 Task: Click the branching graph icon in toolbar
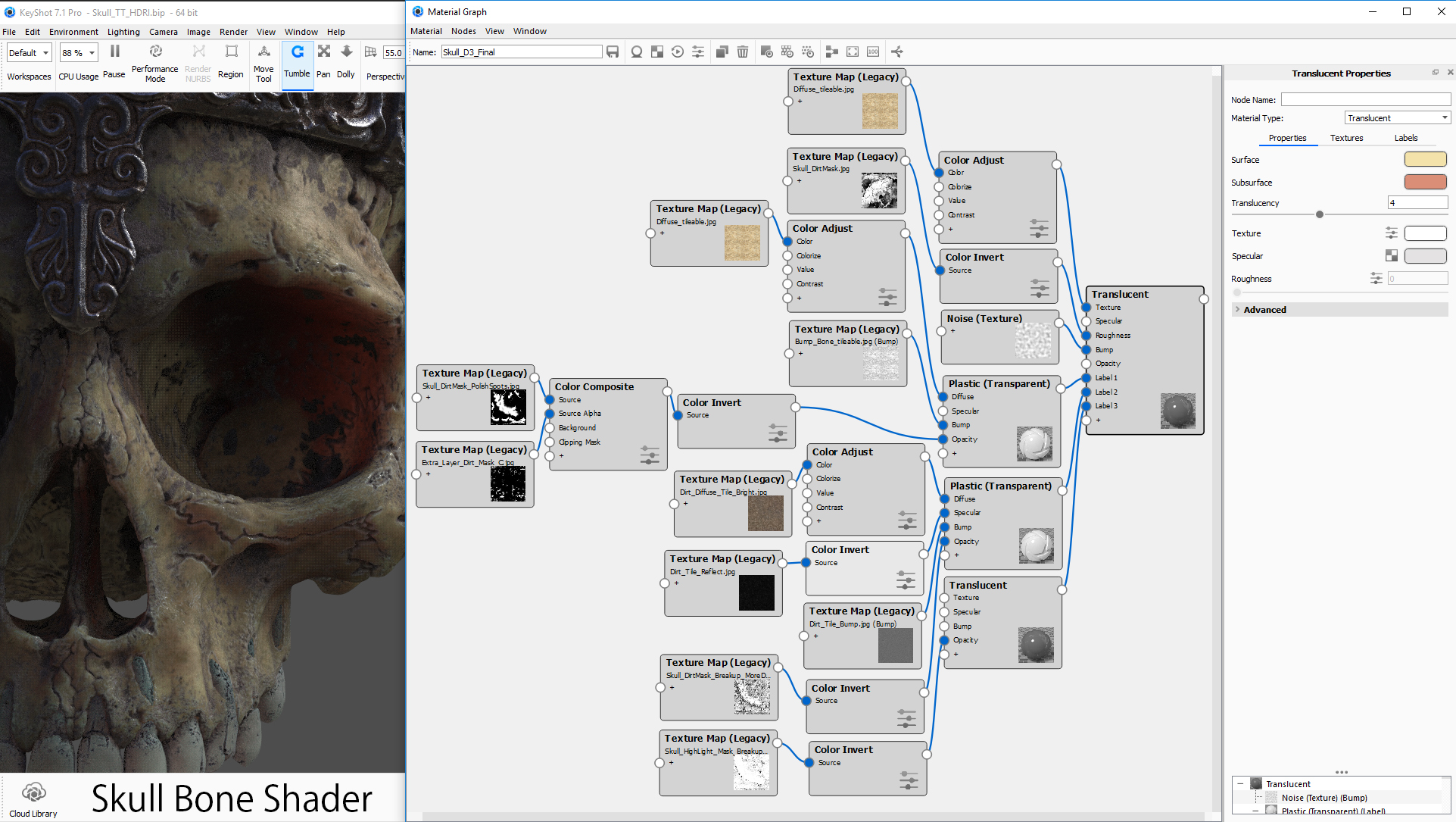click(897, 52)
